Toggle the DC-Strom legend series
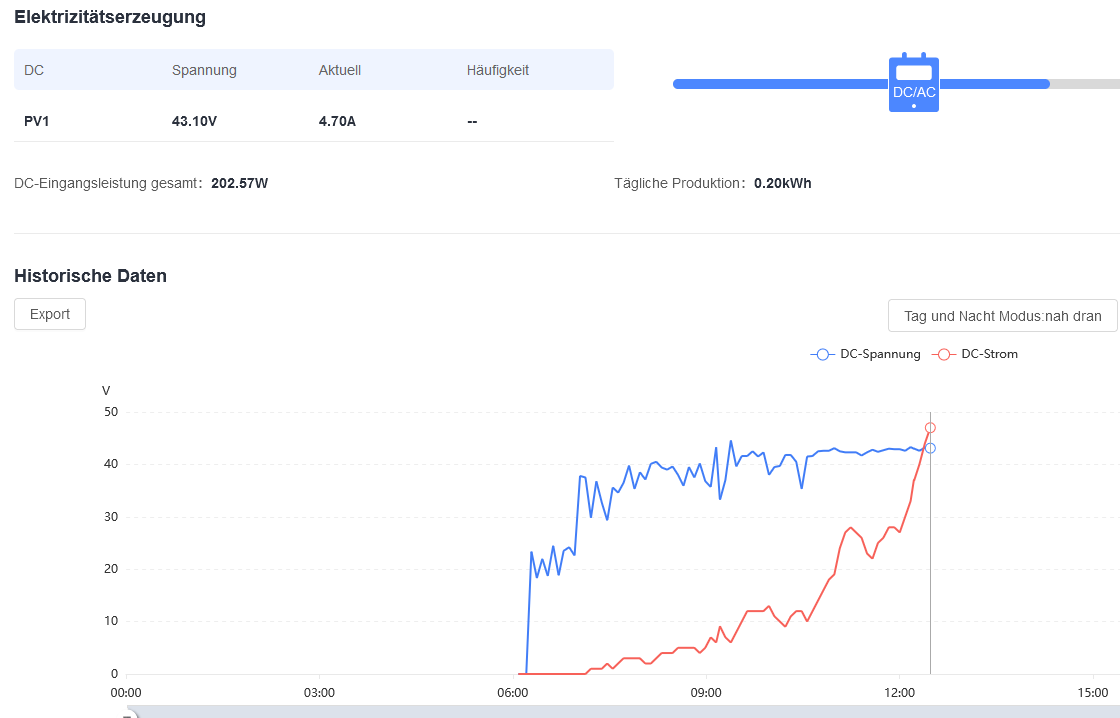Screen dimensions: 1120x718 click(975, 354)
